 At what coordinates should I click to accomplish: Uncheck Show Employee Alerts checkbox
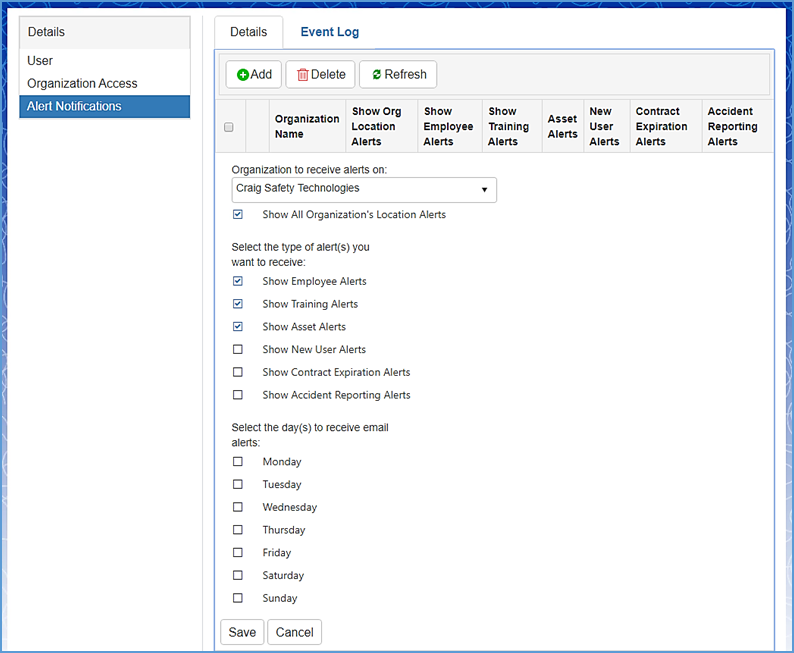pyautogui.click(x=238, y=282)
